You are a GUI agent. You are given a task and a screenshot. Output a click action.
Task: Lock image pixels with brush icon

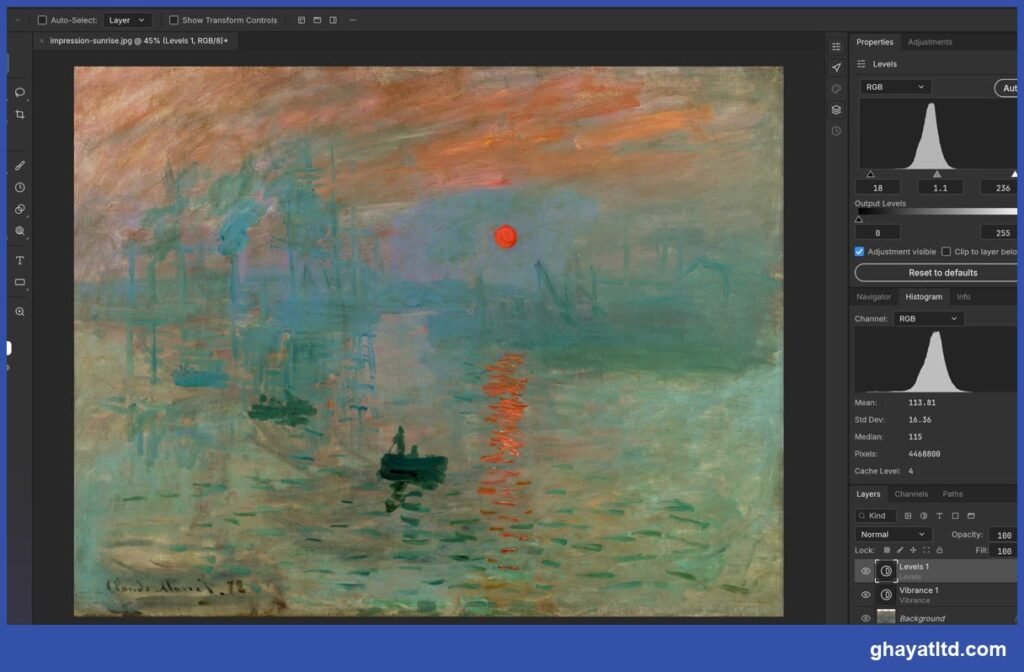[x=900, y=550]
